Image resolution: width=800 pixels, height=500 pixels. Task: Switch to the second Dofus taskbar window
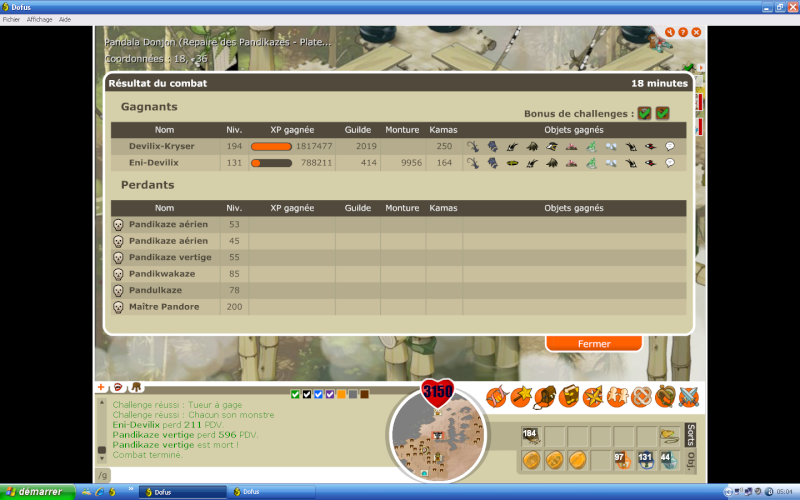point(271,492)
